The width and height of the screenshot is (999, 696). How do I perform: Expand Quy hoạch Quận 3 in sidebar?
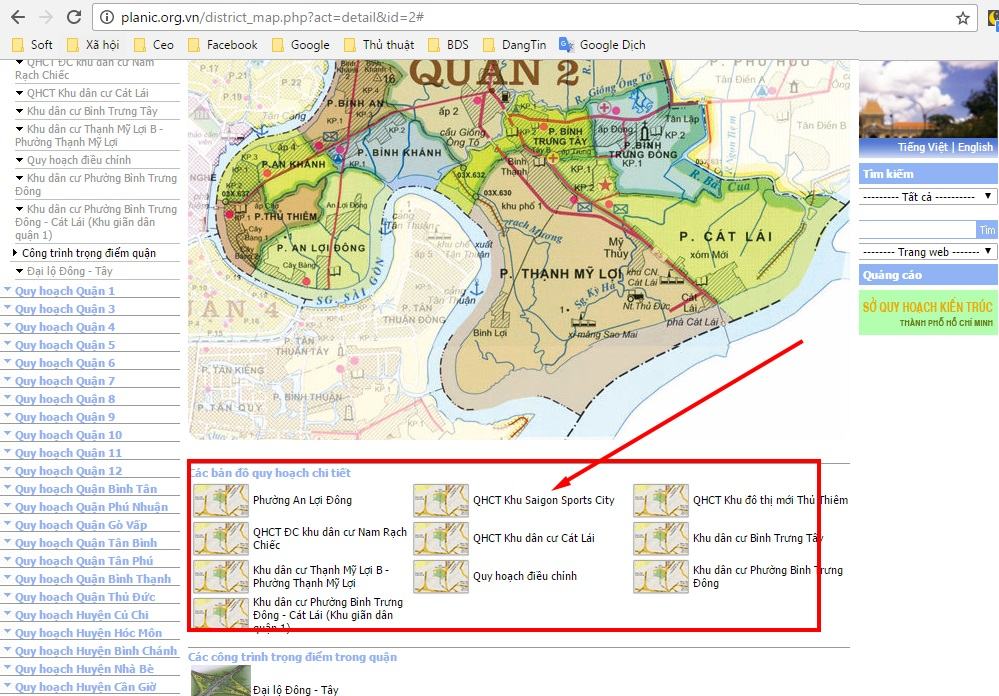point(64,309)
